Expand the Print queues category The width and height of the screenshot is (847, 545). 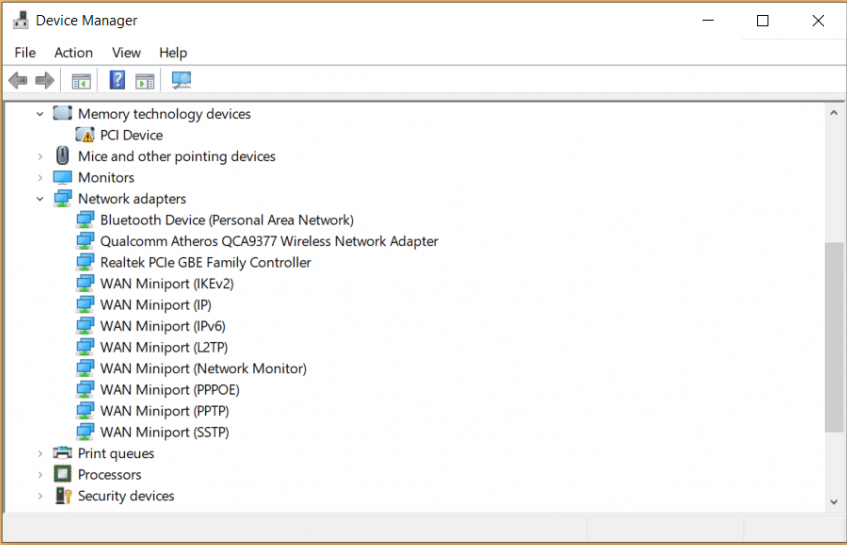pos(40,454)
